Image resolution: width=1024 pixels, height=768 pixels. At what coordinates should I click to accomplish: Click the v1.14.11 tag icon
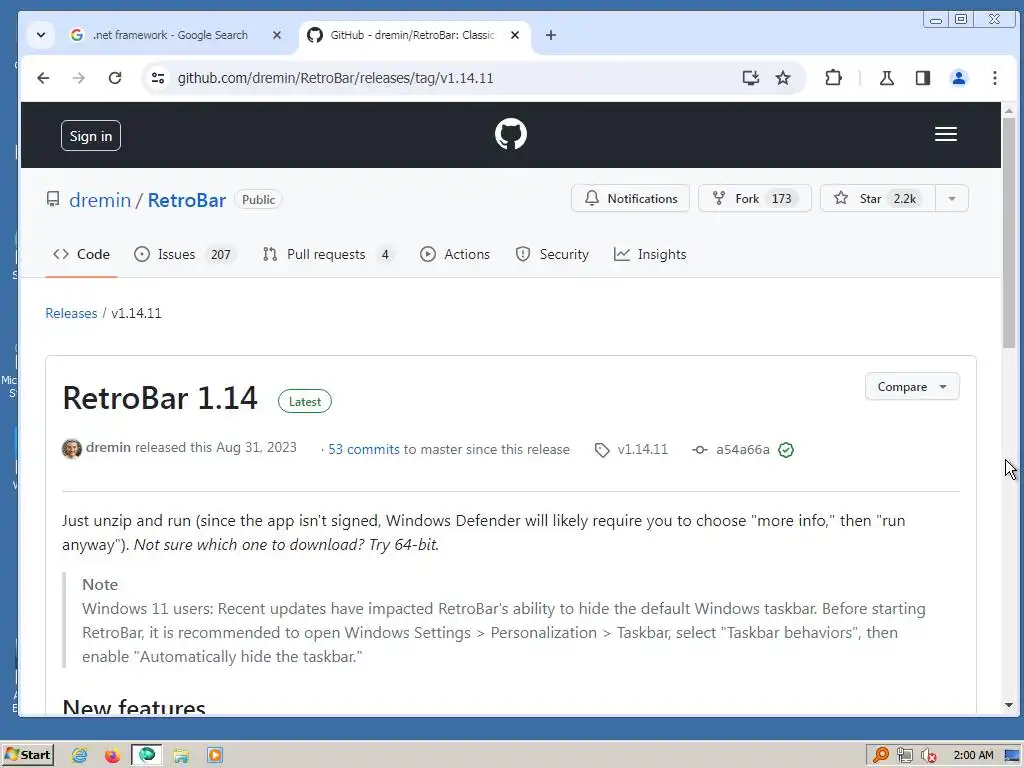pos(601,450)
